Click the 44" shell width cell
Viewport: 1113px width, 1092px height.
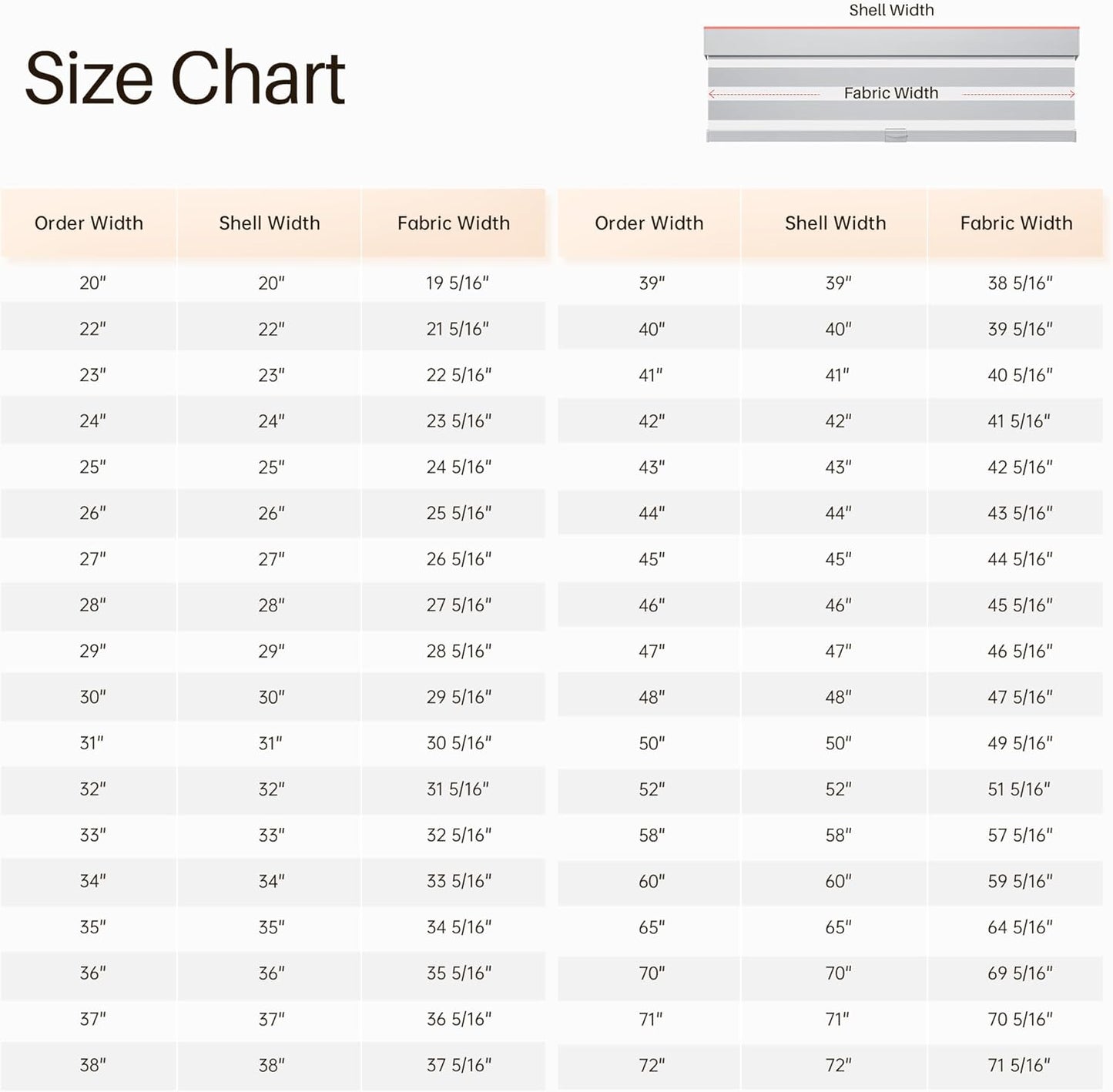coord(838,514)
